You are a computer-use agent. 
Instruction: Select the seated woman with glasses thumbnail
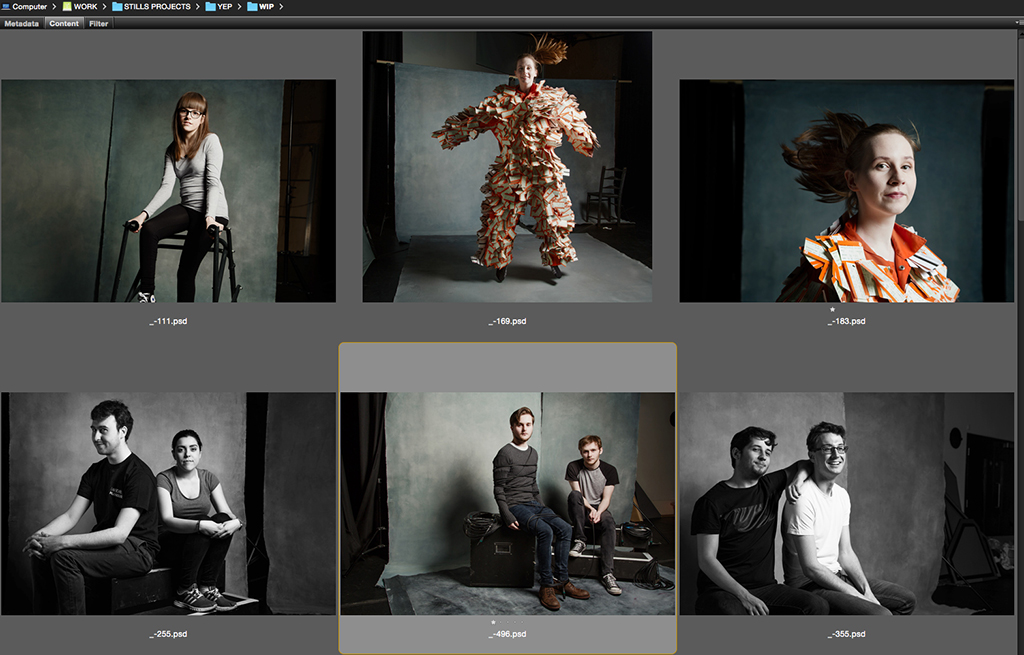(168, 191)
